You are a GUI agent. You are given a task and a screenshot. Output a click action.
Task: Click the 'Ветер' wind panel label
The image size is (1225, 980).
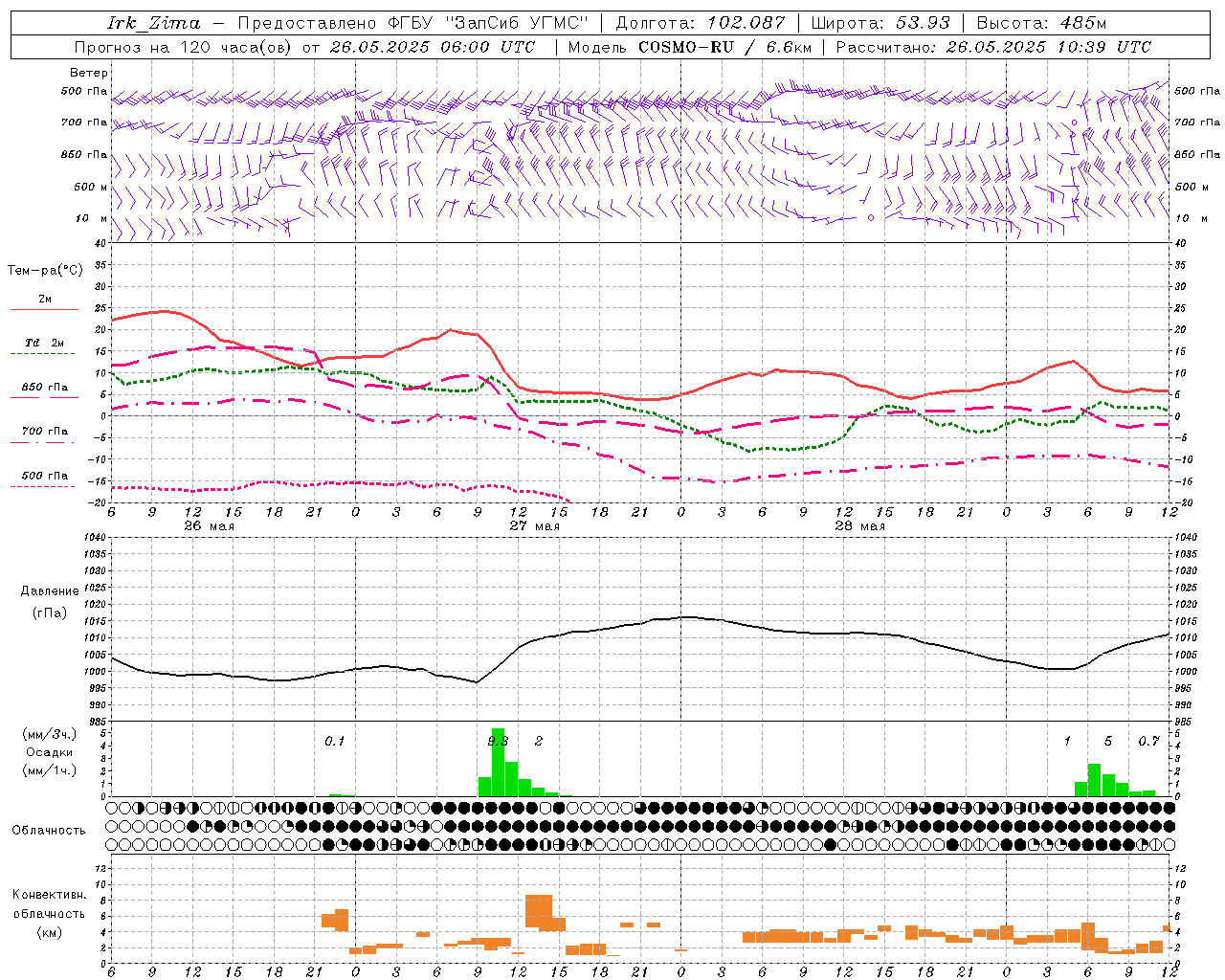tap(89, 73)
